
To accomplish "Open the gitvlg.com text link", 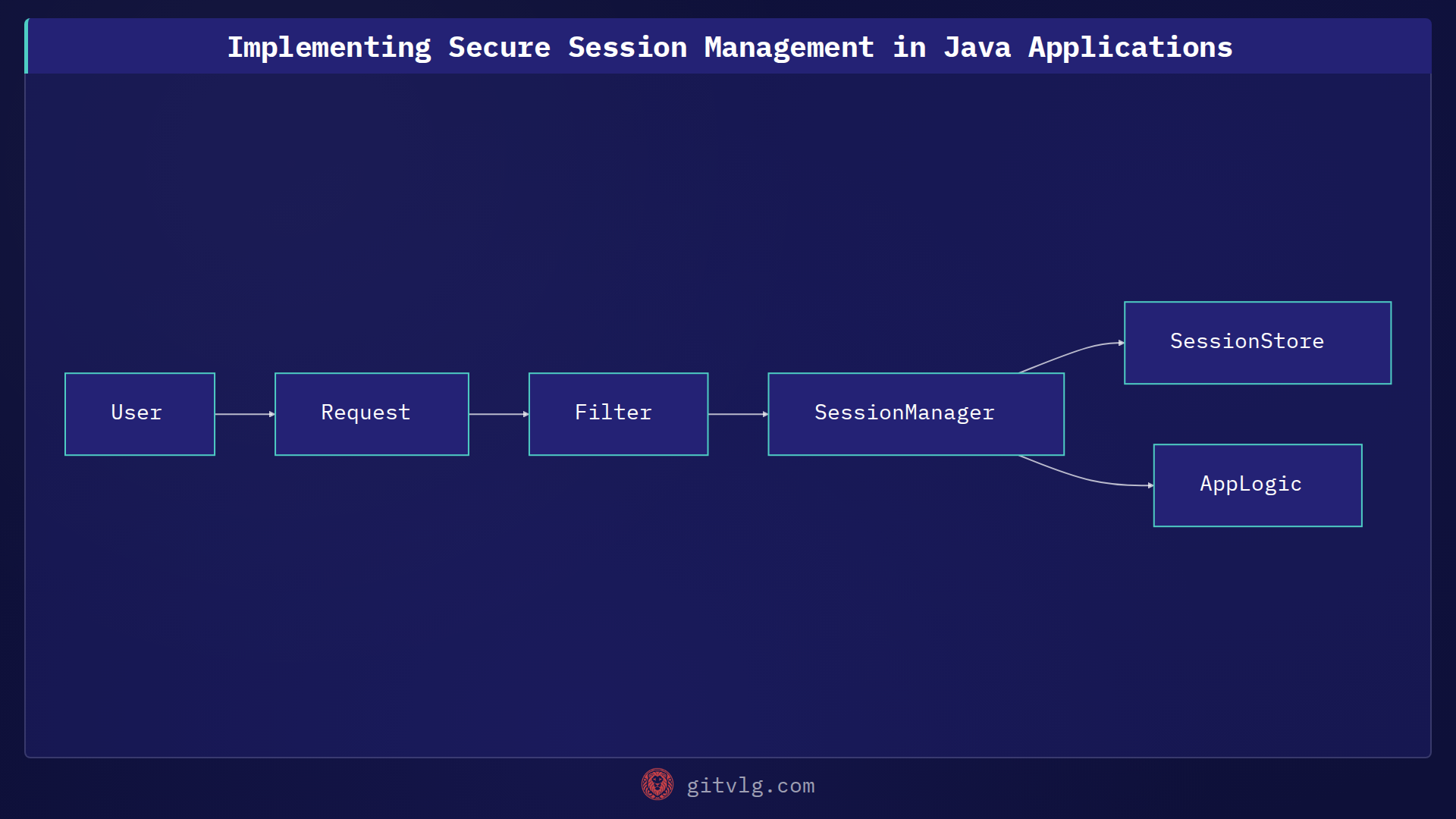I will click(751, 786).
